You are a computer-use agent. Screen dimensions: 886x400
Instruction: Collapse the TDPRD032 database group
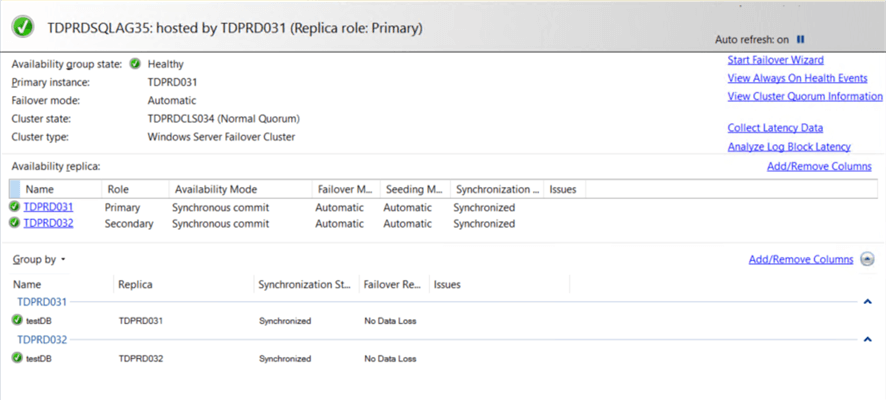(x=867, y=339)
